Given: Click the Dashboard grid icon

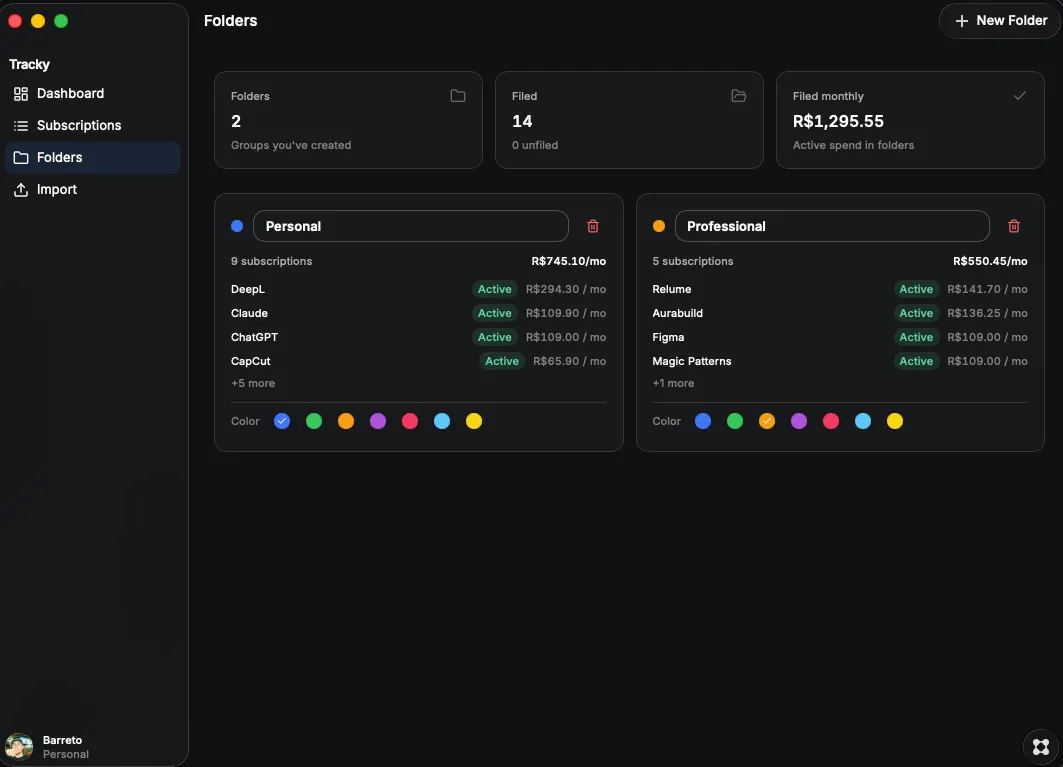Looking at the screenshot, I should 21,94.
